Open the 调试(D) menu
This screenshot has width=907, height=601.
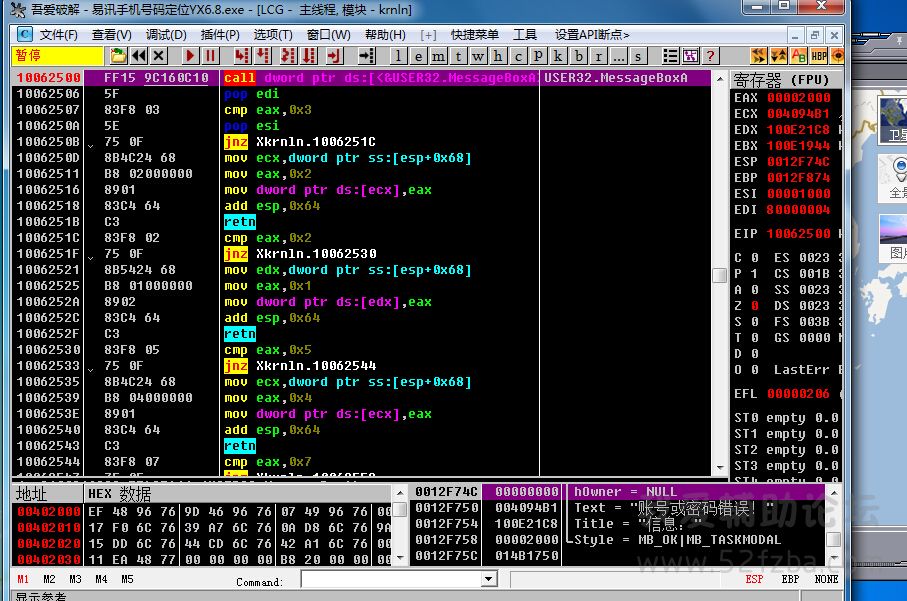click(166, 35)
